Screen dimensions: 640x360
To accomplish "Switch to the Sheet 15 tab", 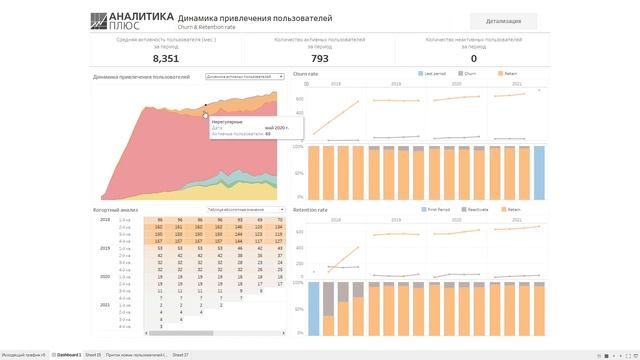I will [x=93, y=356].
